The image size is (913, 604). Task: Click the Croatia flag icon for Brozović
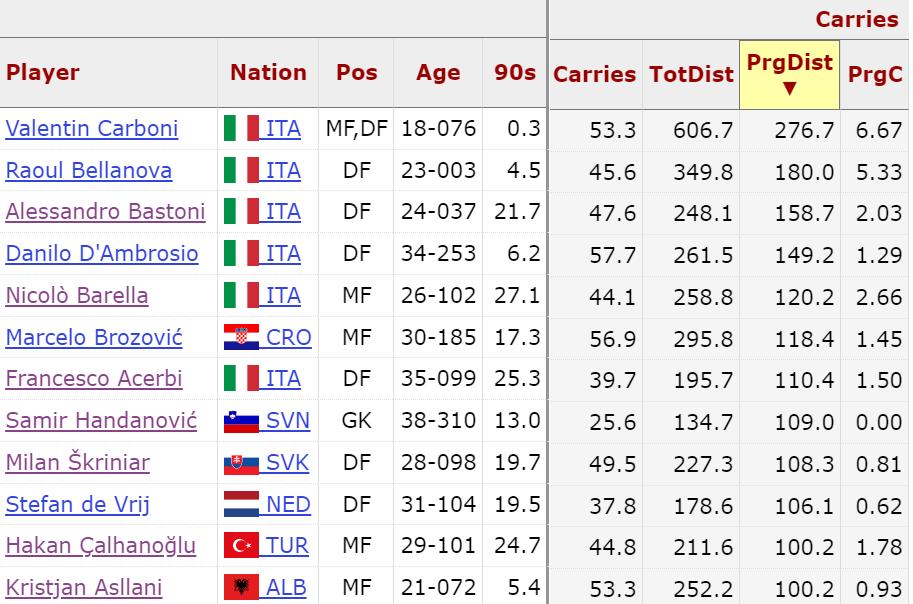click(x=241, y=338)
